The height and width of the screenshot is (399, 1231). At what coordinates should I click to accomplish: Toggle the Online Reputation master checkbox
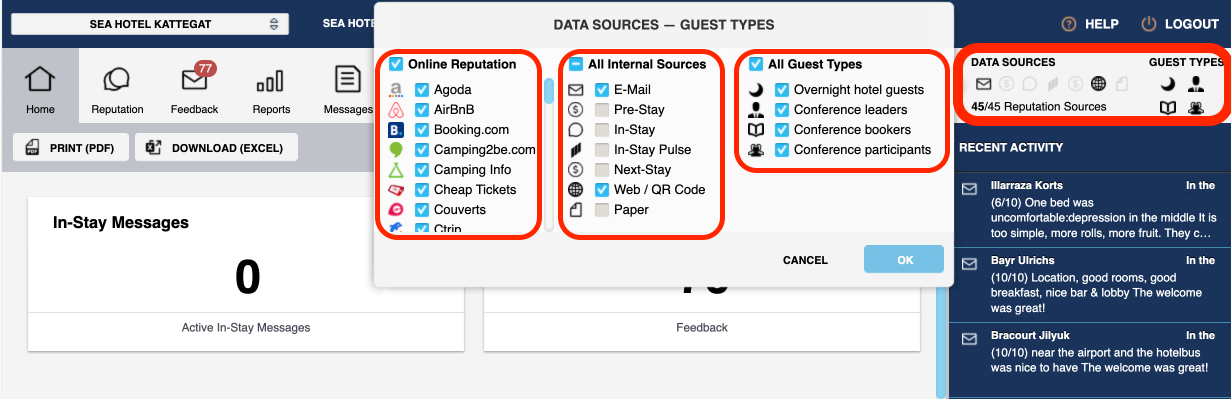click(x=397, y=64)
